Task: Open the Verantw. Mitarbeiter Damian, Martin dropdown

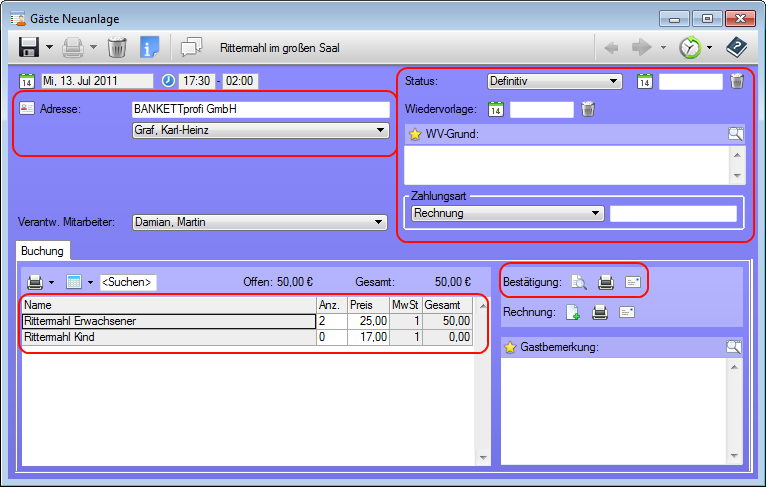Action: (x=260, y=222)
